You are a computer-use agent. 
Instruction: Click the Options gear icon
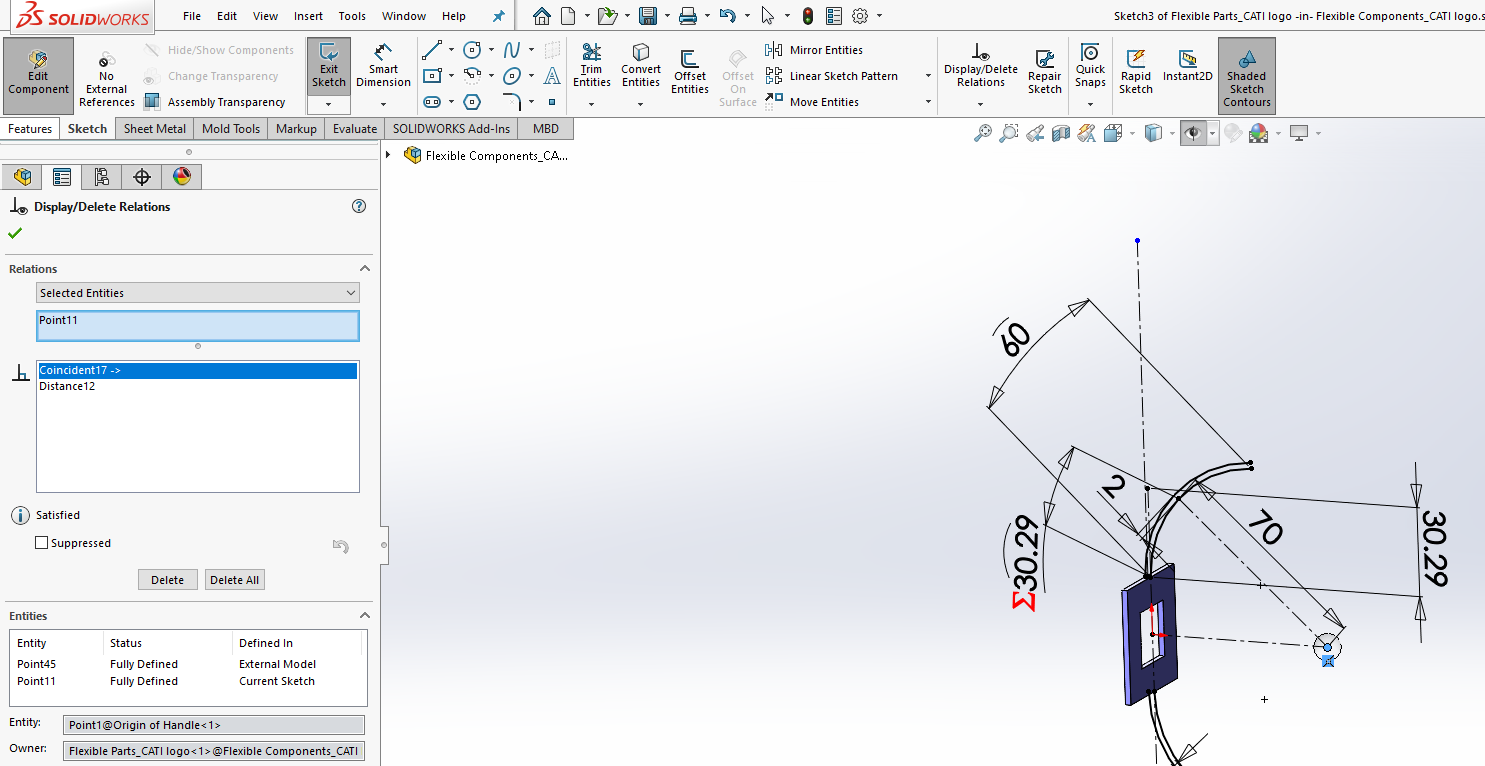pos(859,16)
